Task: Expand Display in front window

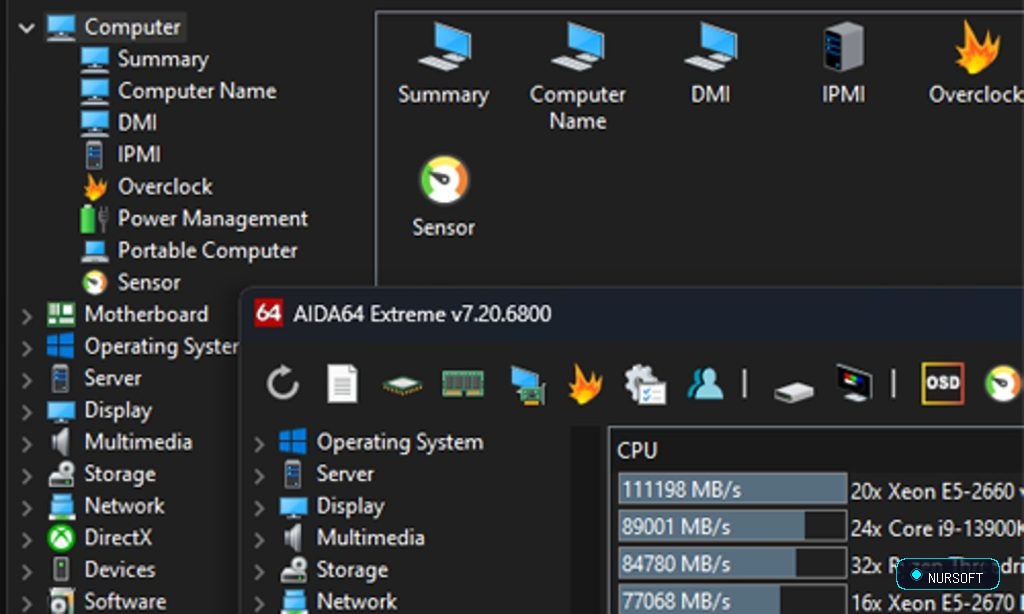Action: pyautogui.click(x=259, y=508)
